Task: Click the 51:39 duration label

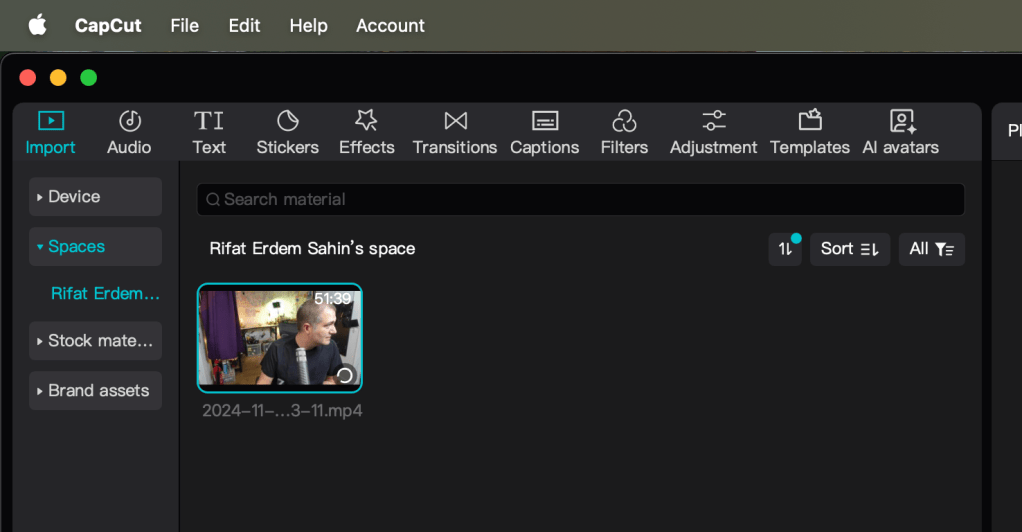Action: 332,299
